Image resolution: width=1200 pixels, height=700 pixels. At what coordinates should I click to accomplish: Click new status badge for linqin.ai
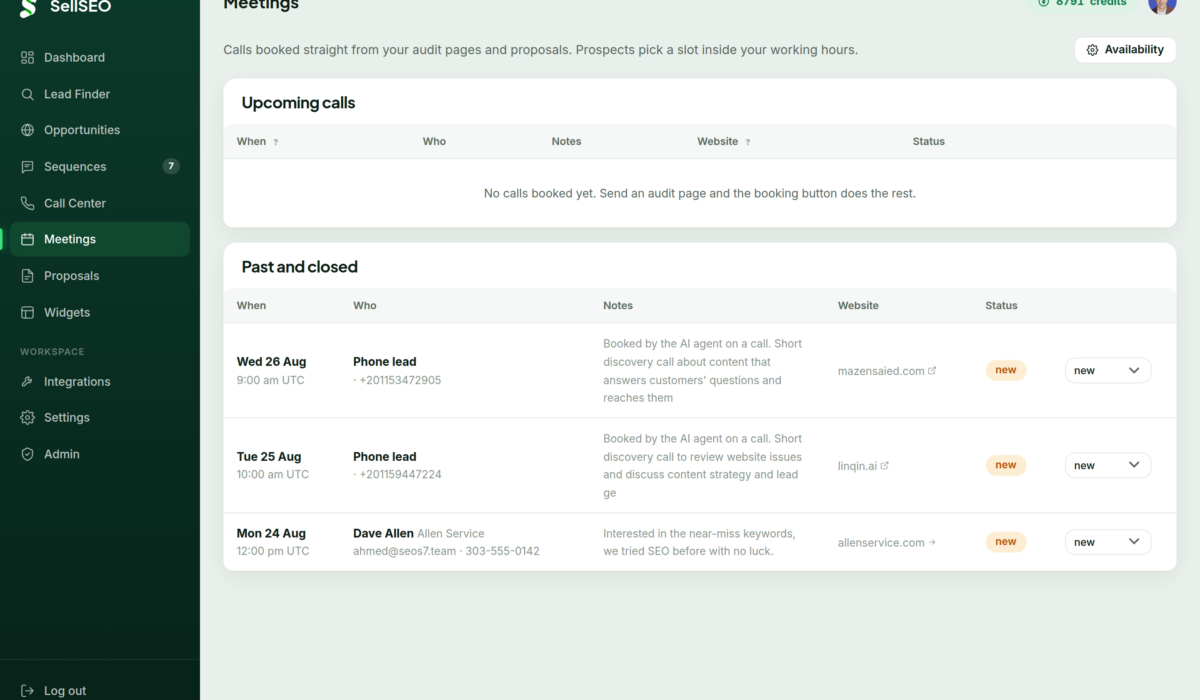click(x=1005, y=465)
